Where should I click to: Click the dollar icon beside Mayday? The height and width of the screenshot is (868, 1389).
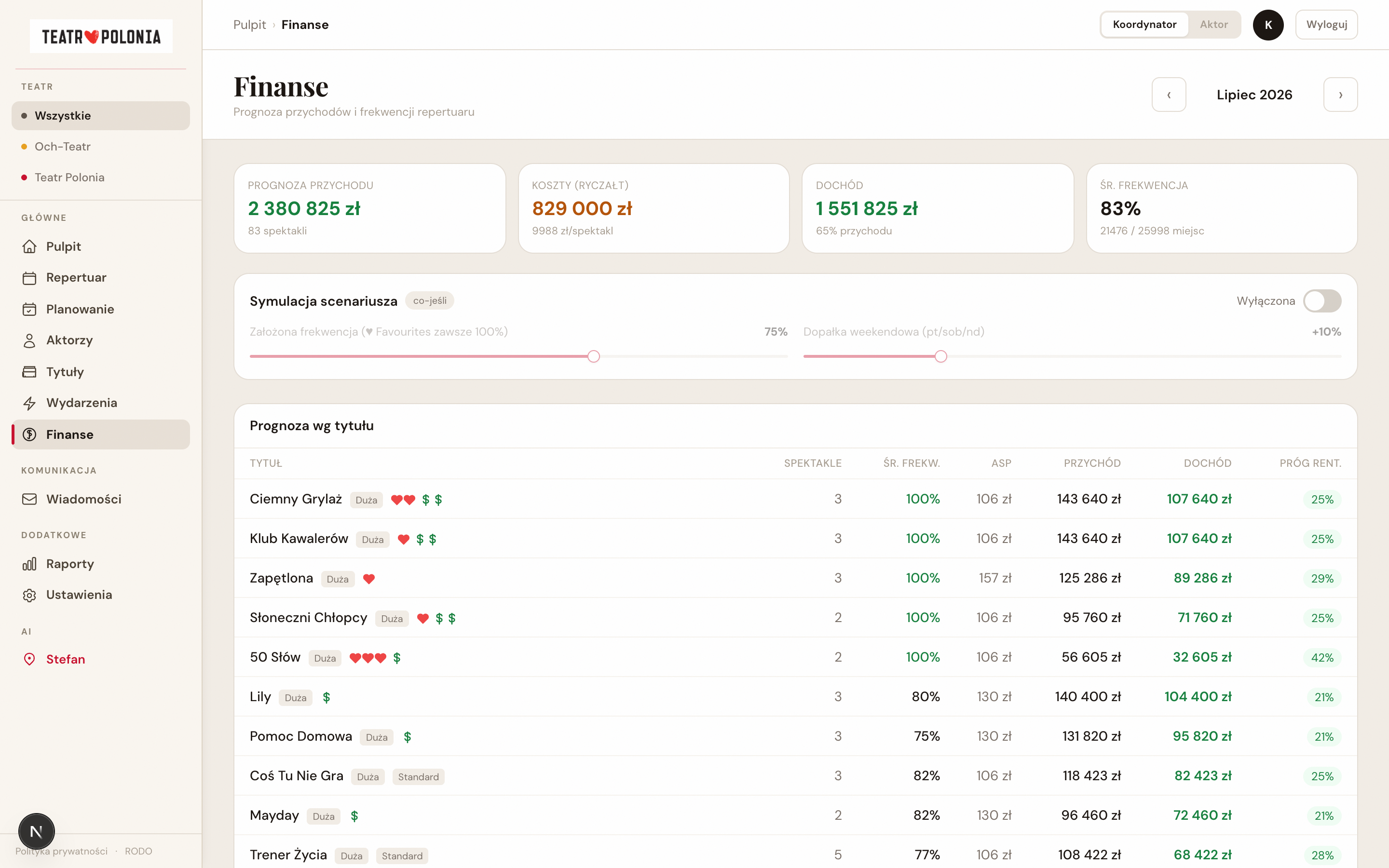pos(354,816)
